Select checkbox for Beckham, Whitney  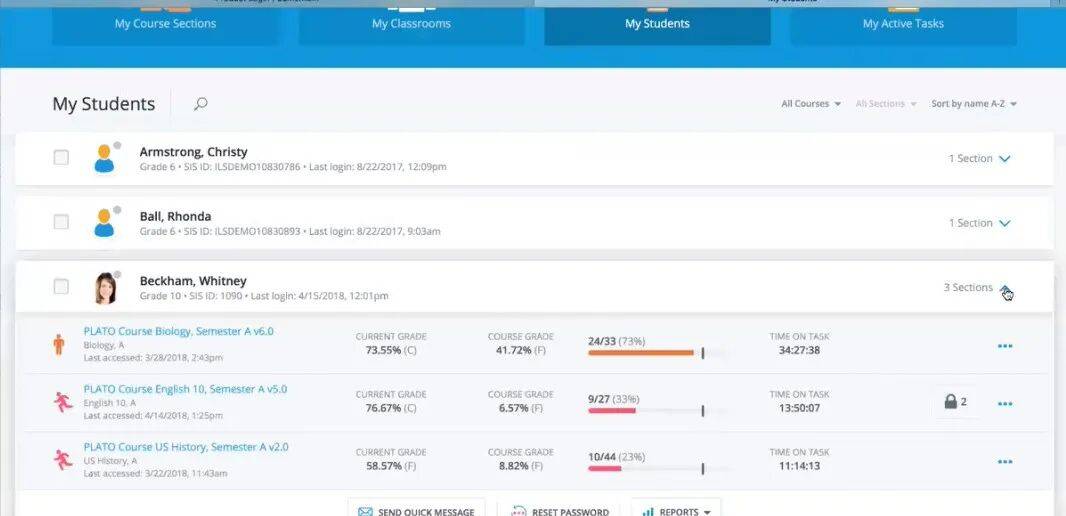click(x=61, y=287)
